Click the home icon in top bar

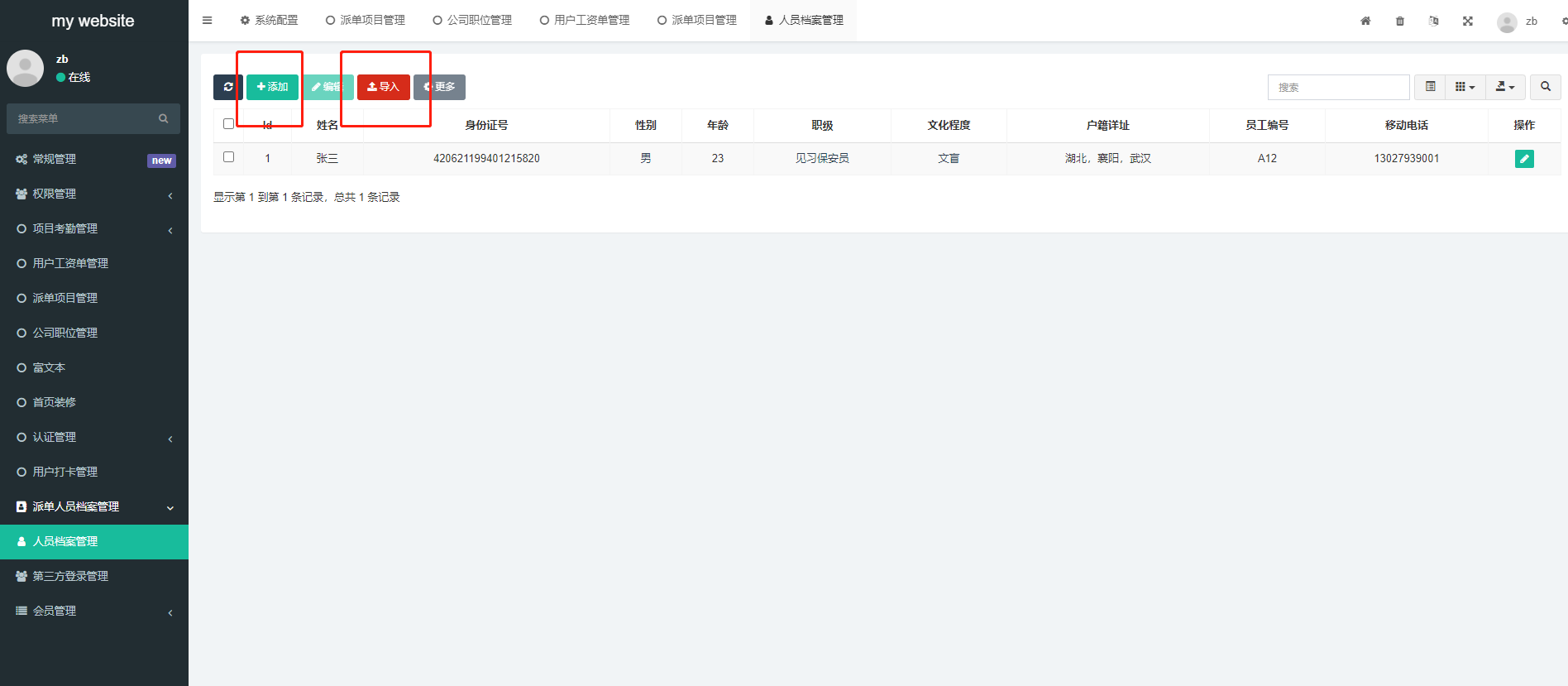point(1365,21)
